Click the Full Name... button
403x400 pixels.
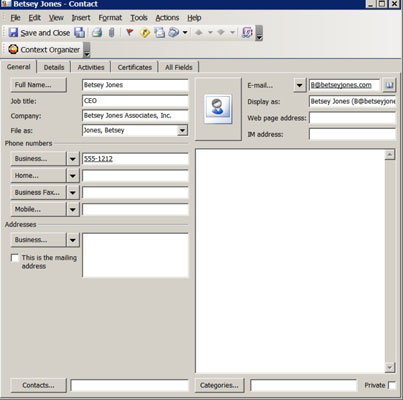pos(39,85)
